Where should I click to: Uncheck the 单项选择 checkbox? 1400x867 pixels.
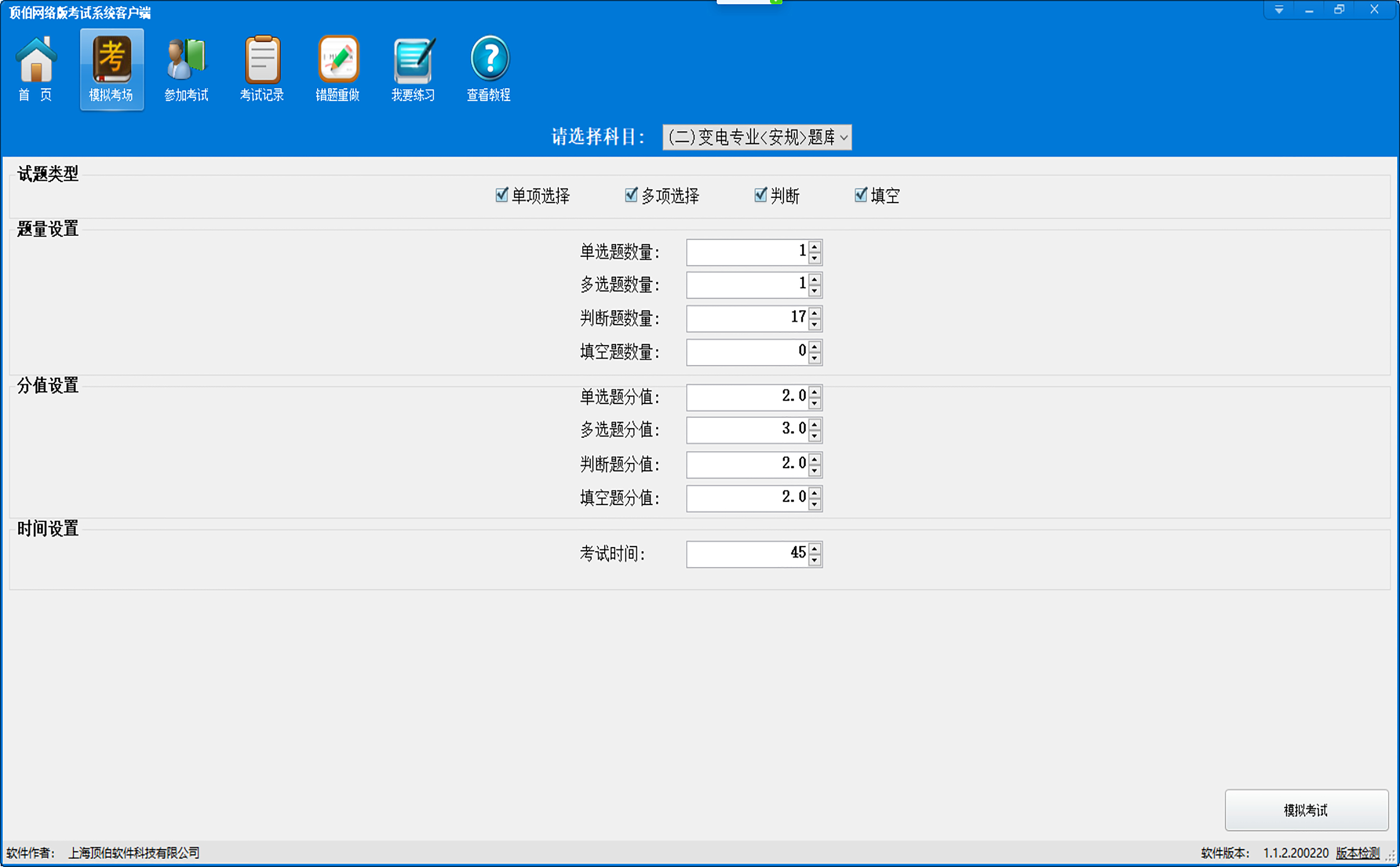click(x=502, y=195)
